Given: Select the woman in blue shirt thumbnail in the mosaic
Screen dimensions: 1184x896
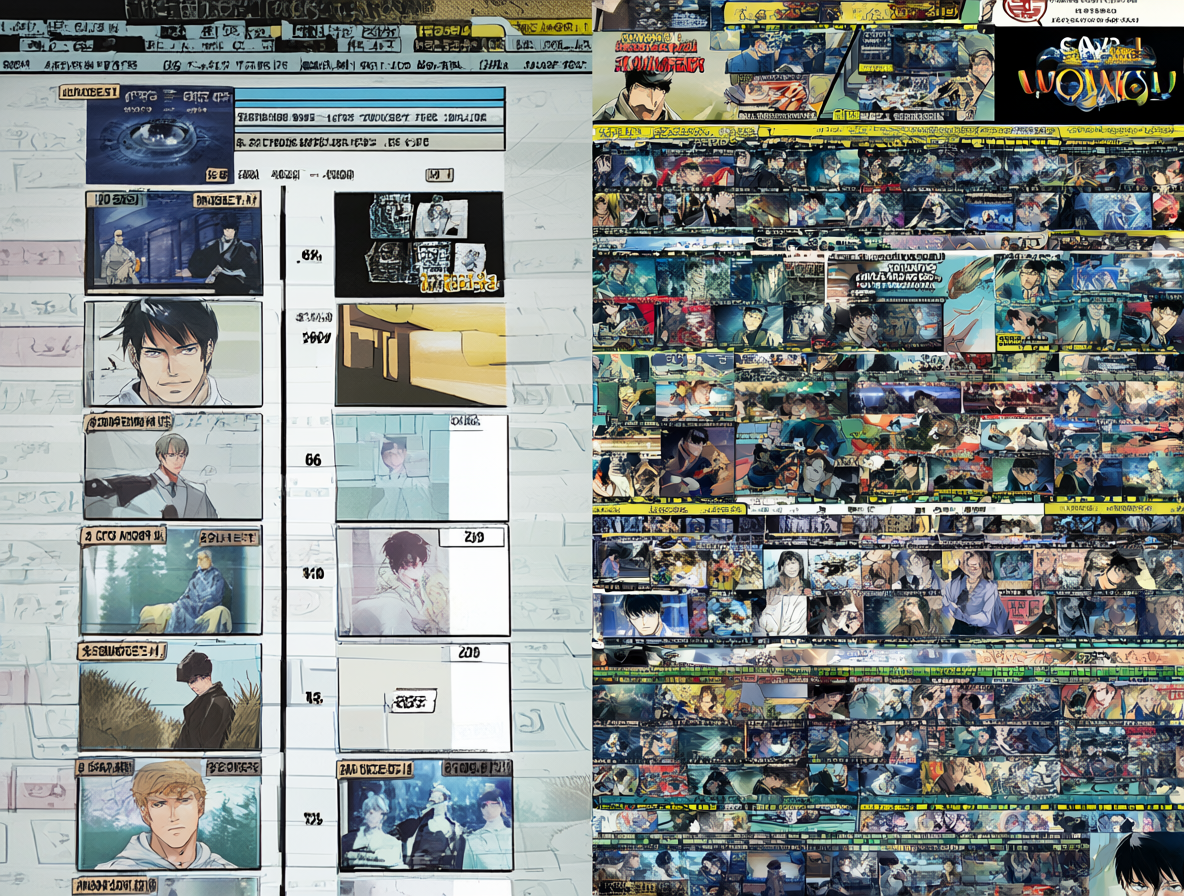Looking at the screenshot, I should 975,594.
